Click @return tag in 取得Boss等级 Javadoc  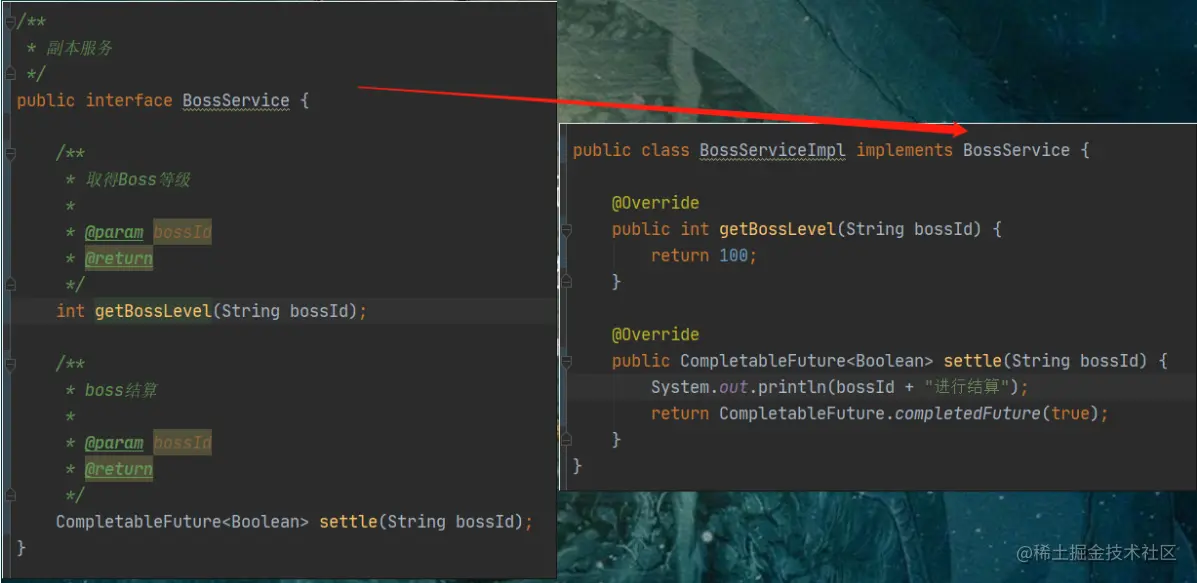click(x=118, y=259)
